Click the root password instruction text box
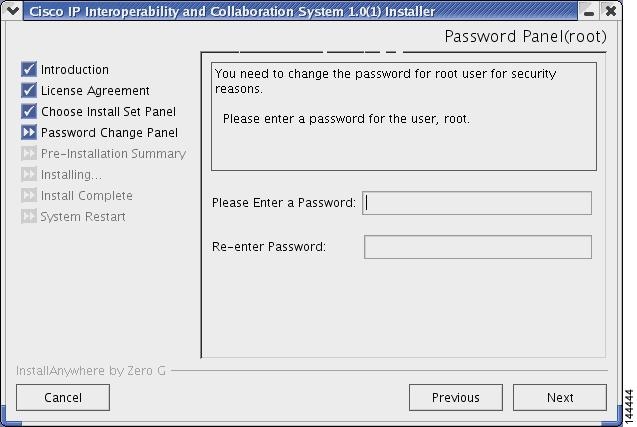Viewport: 637px width, 427px height. pyautogui.click(x=404, y=116)
